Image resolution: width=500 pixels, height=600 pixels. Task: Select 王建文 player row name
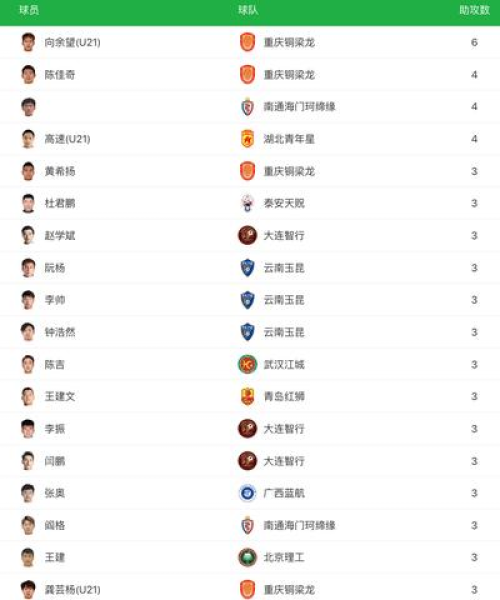click(x=60, y=396)
